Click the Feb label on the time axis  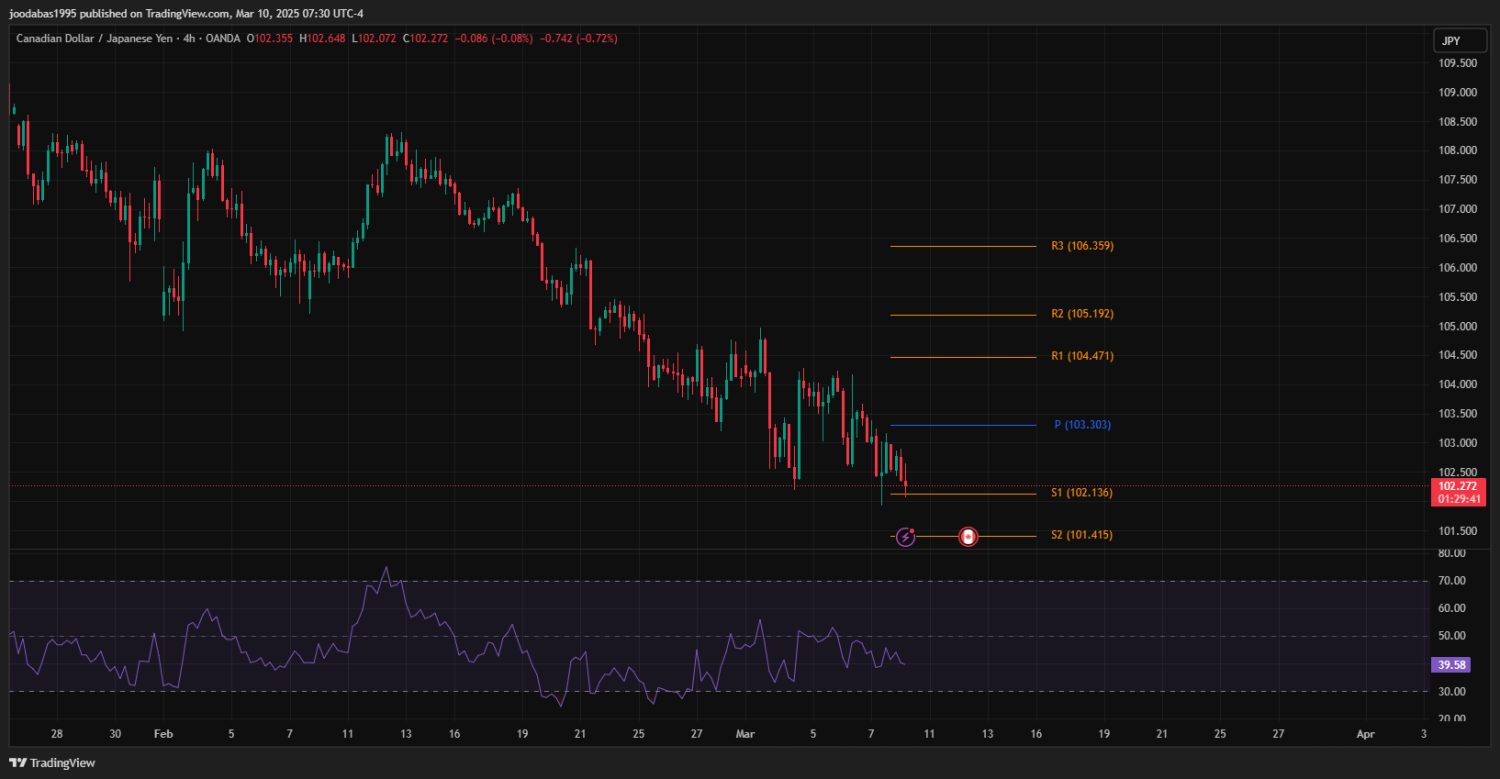[x=163, y=733]
